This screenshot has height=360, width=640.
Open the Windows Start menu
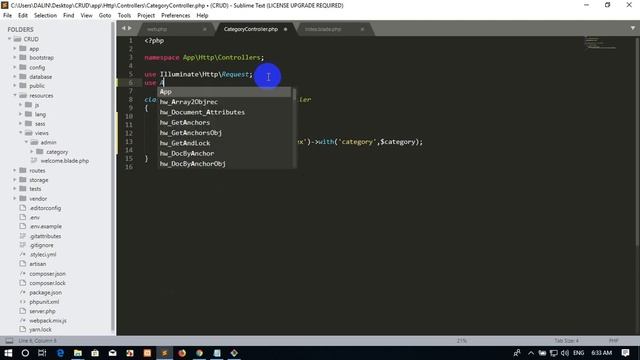(8, 353)
